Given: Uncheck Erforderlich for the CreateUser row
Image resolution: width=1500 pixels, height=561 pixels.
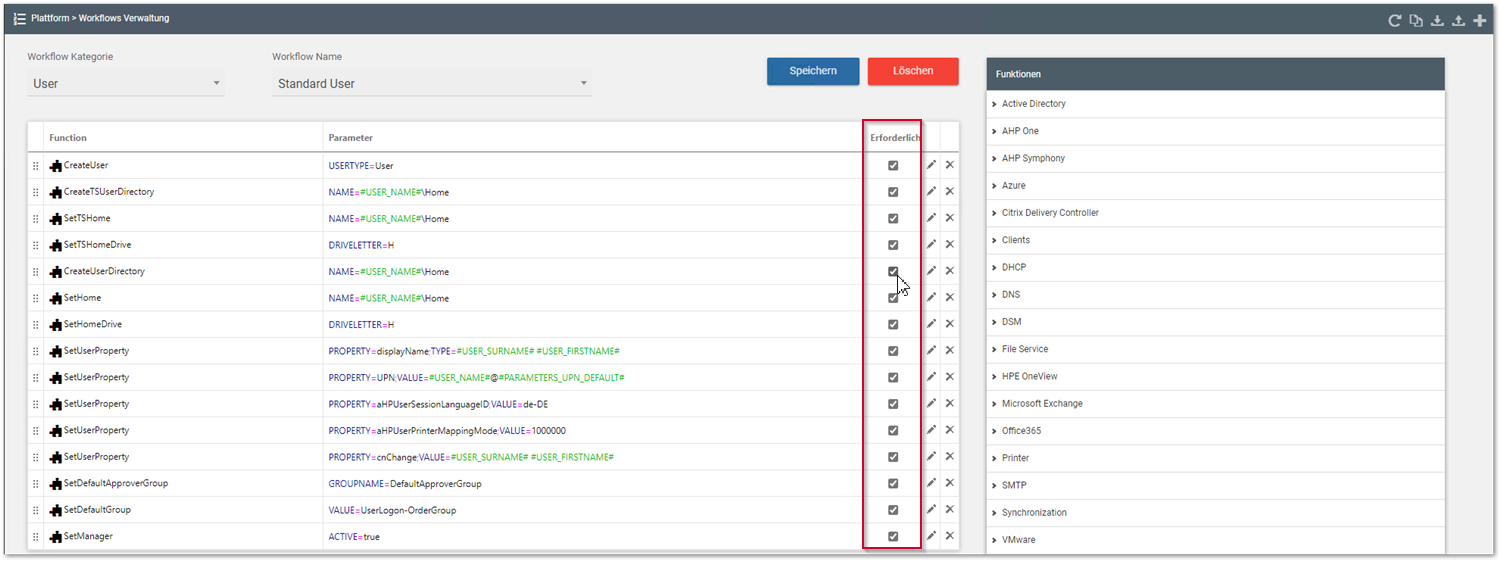Looking at the screenshot, I should [893, 165].
